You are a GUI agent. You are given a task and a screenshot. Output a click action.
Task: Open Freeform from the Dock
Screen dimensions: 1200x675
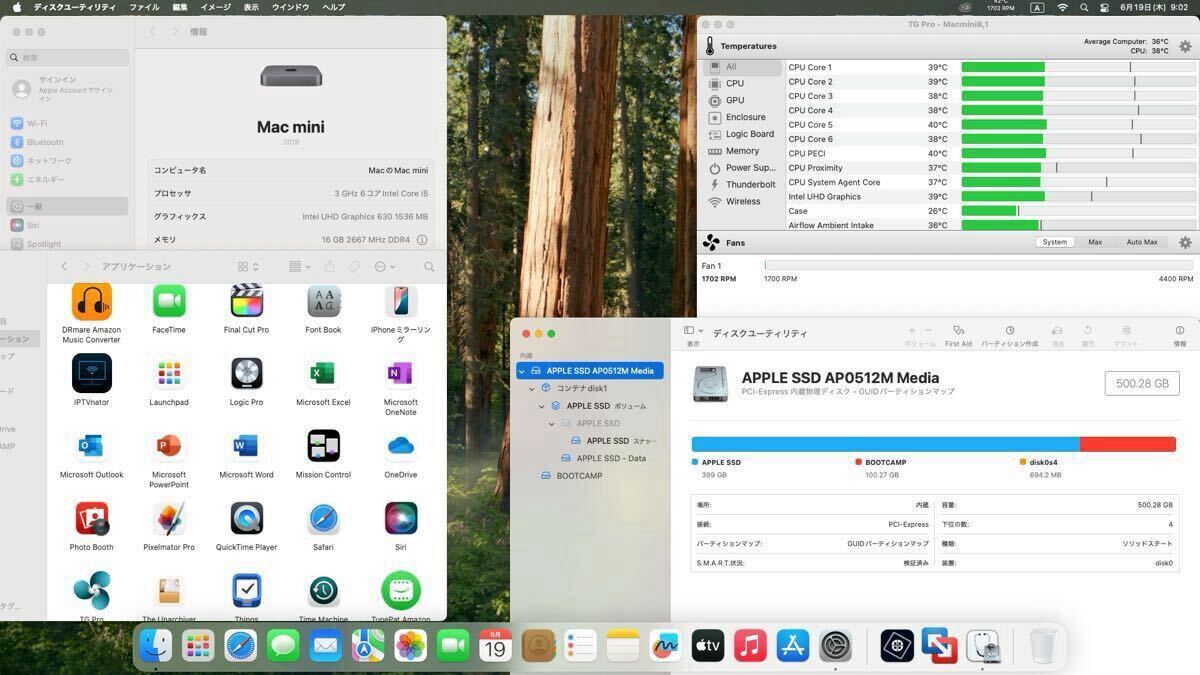click(x=665, y=646)
